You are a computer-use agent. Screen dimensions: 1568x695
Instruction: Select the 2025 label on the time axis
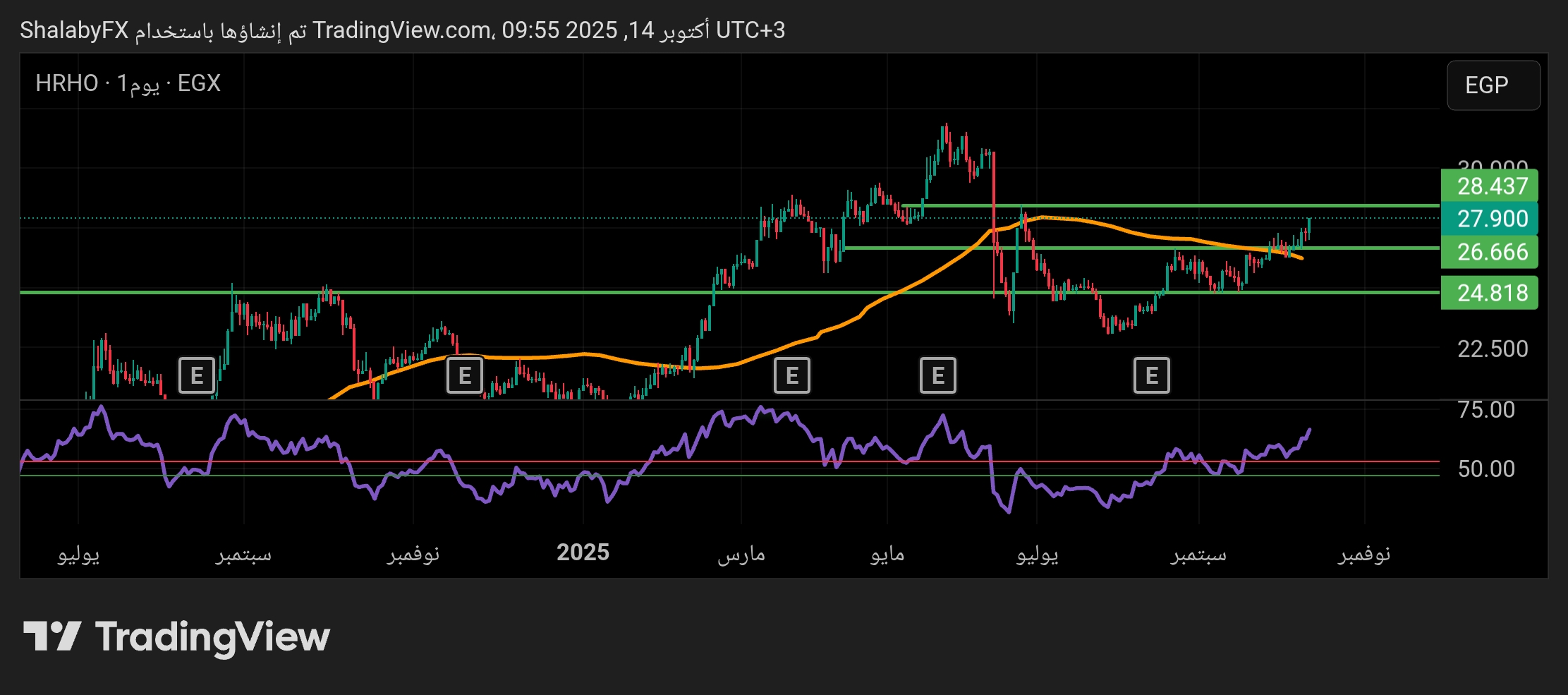[x=583, y=552]
